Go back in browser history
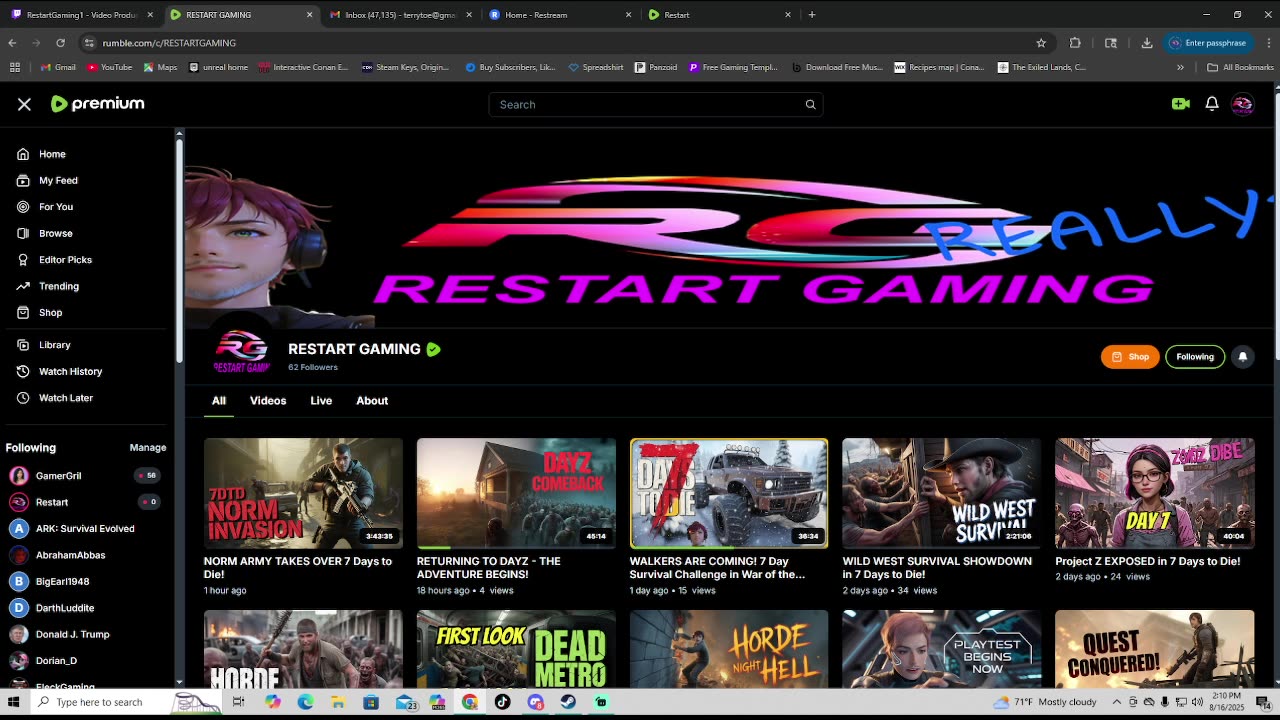1280x720 pixels. (x=12, y=43)
